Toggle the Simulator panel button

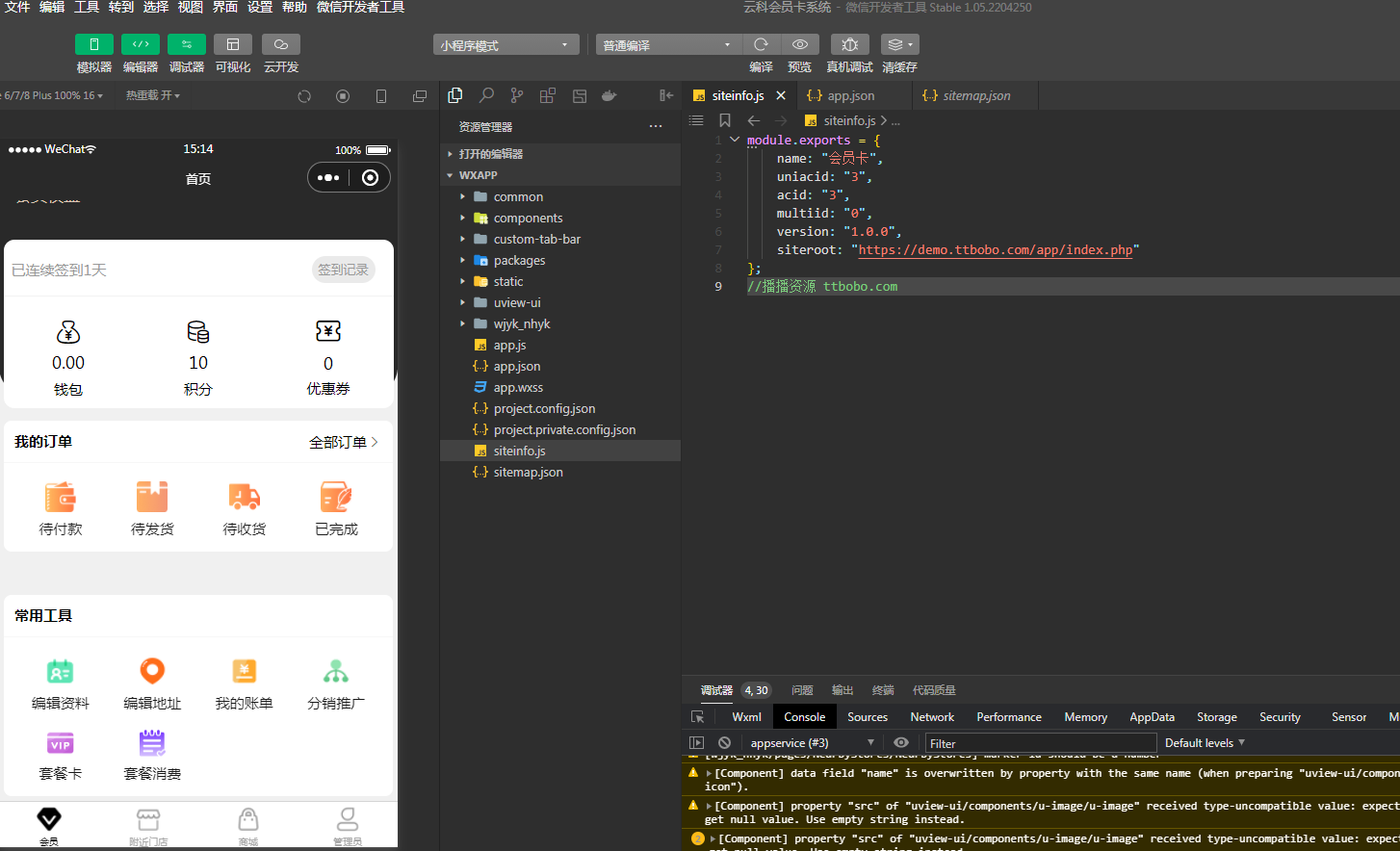pyautogui.click(x=94, y=44)
